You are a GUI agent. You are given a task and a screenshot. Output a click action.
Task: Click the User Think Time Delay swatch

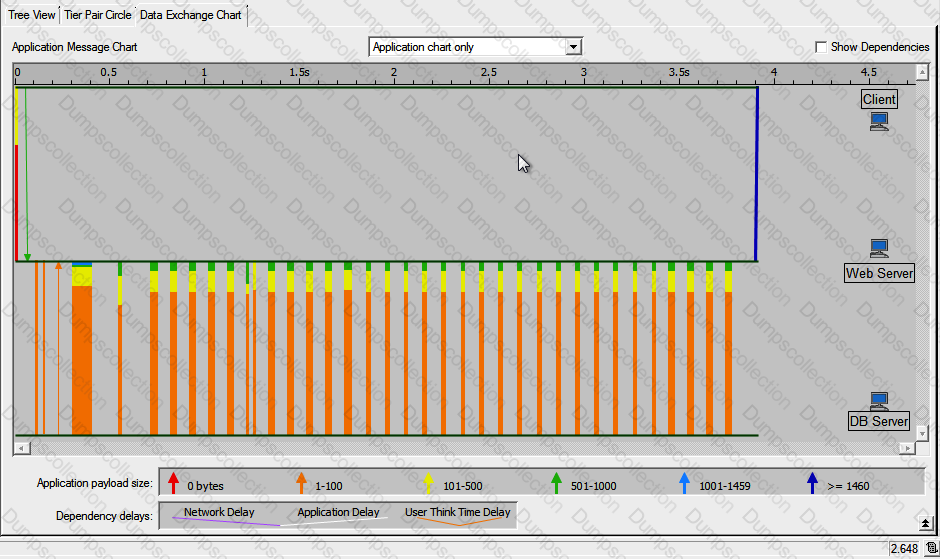pos(457,514)
